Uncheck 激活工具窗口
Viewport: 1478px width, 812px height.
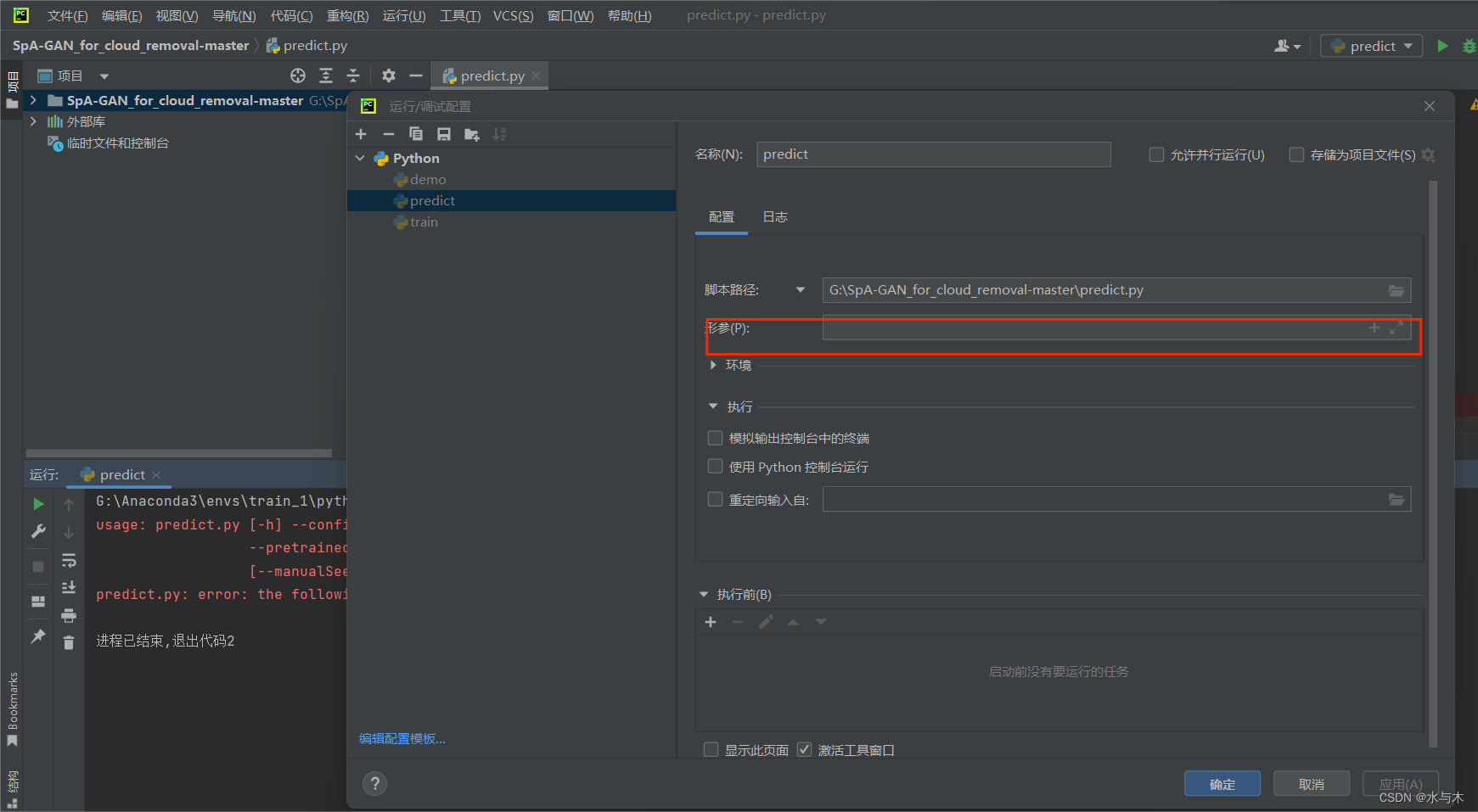[x=804, y=749]
